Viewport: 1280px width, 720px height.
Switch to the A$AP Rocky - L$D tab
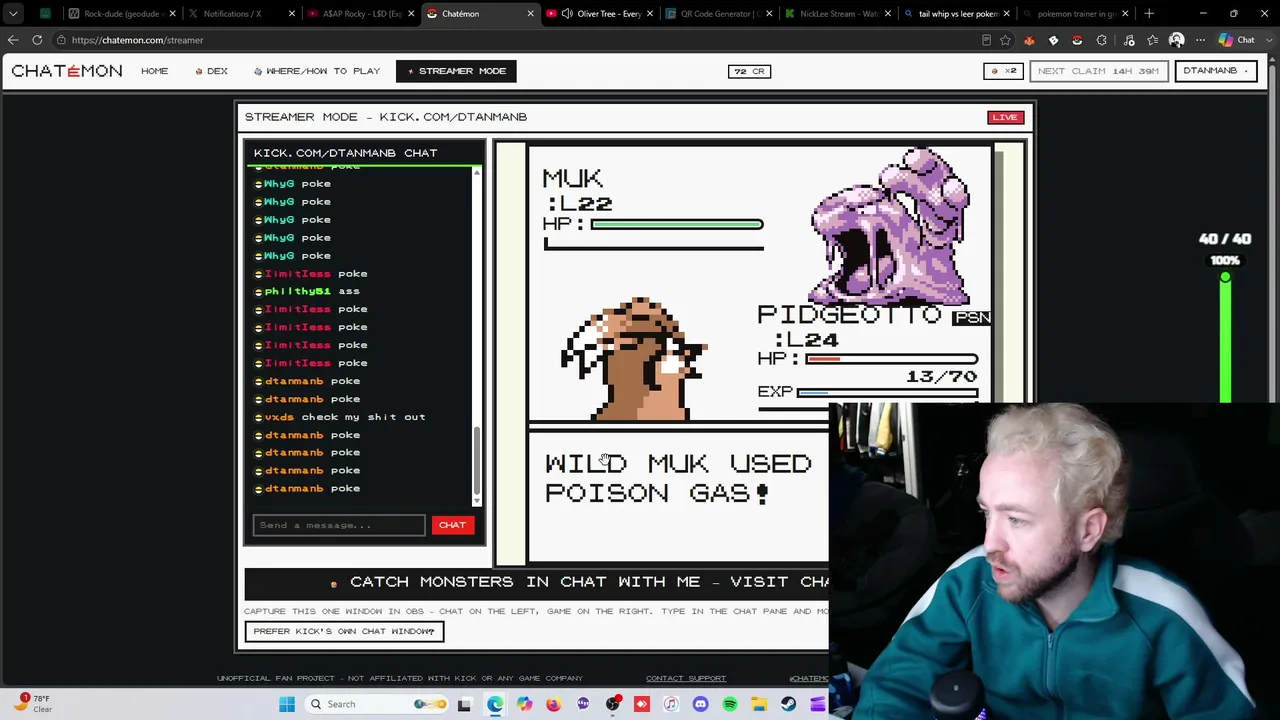[360, 14]
